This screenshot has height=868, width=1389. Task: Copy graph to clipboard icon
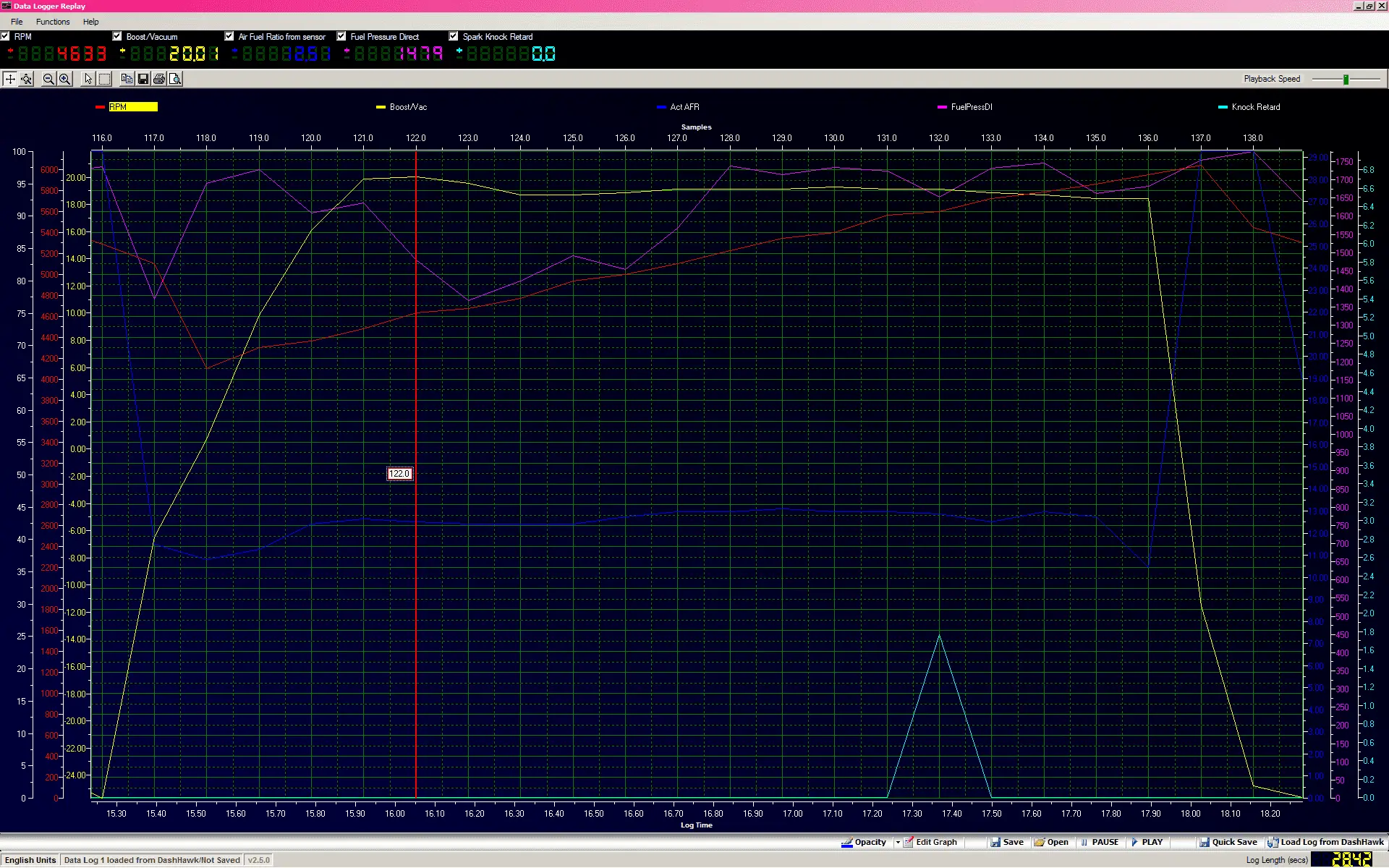point(127,79)
